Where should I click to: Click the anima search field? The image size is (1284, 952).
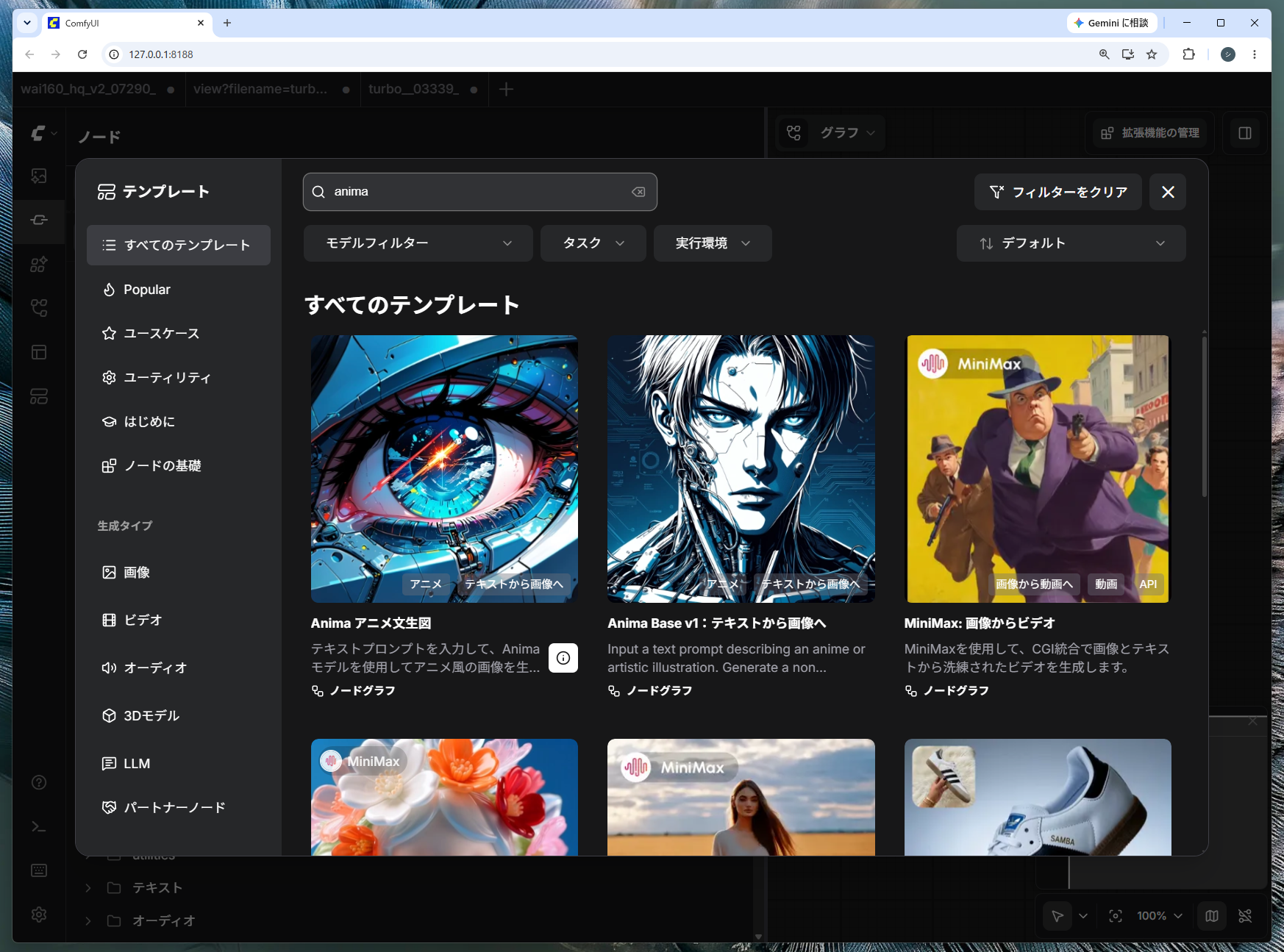[479, 192]
